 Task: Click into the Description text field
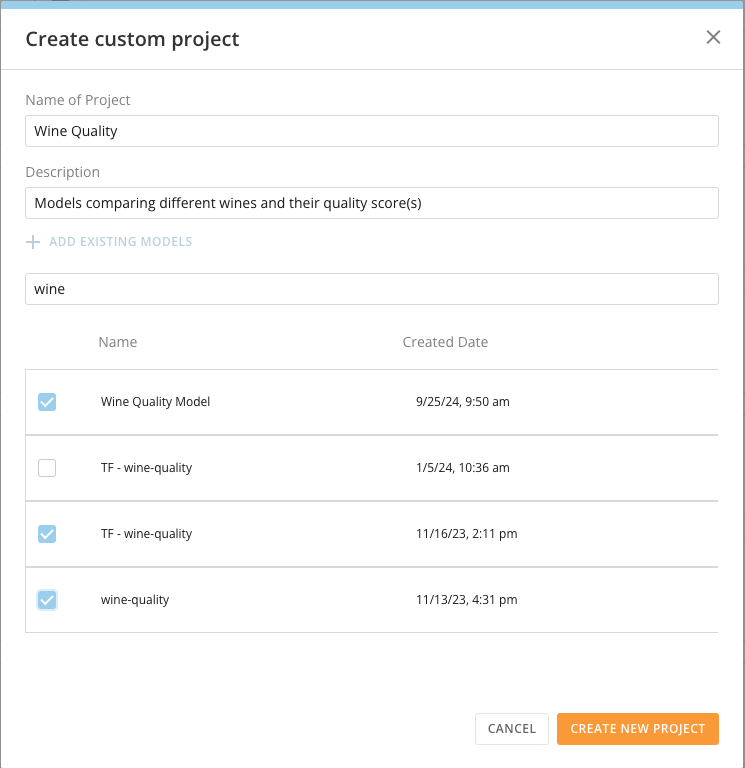coord(371,203)
